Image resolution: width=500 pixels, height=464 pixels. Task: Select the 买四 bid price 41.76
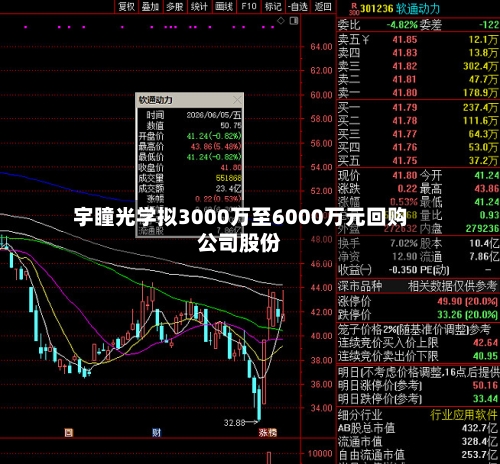click(x=405, y=147)
